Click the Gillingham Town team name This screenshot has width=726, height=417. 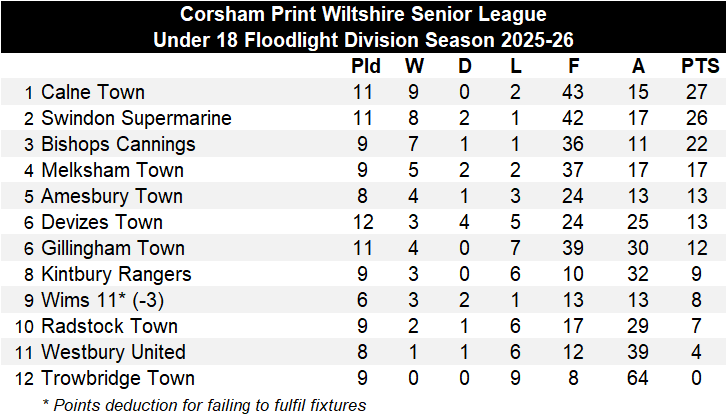click(x=112, y=248)
